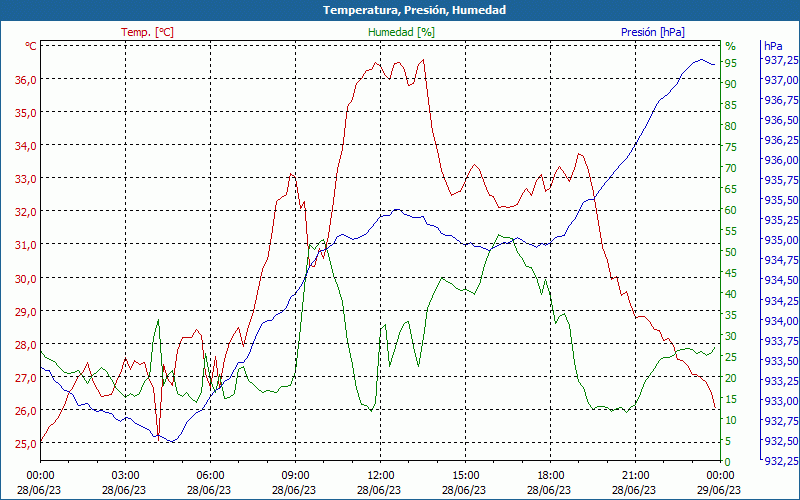800x500 pixels.
Task: Click the 55 humidity axis value
Action: [x=731, y=231]
